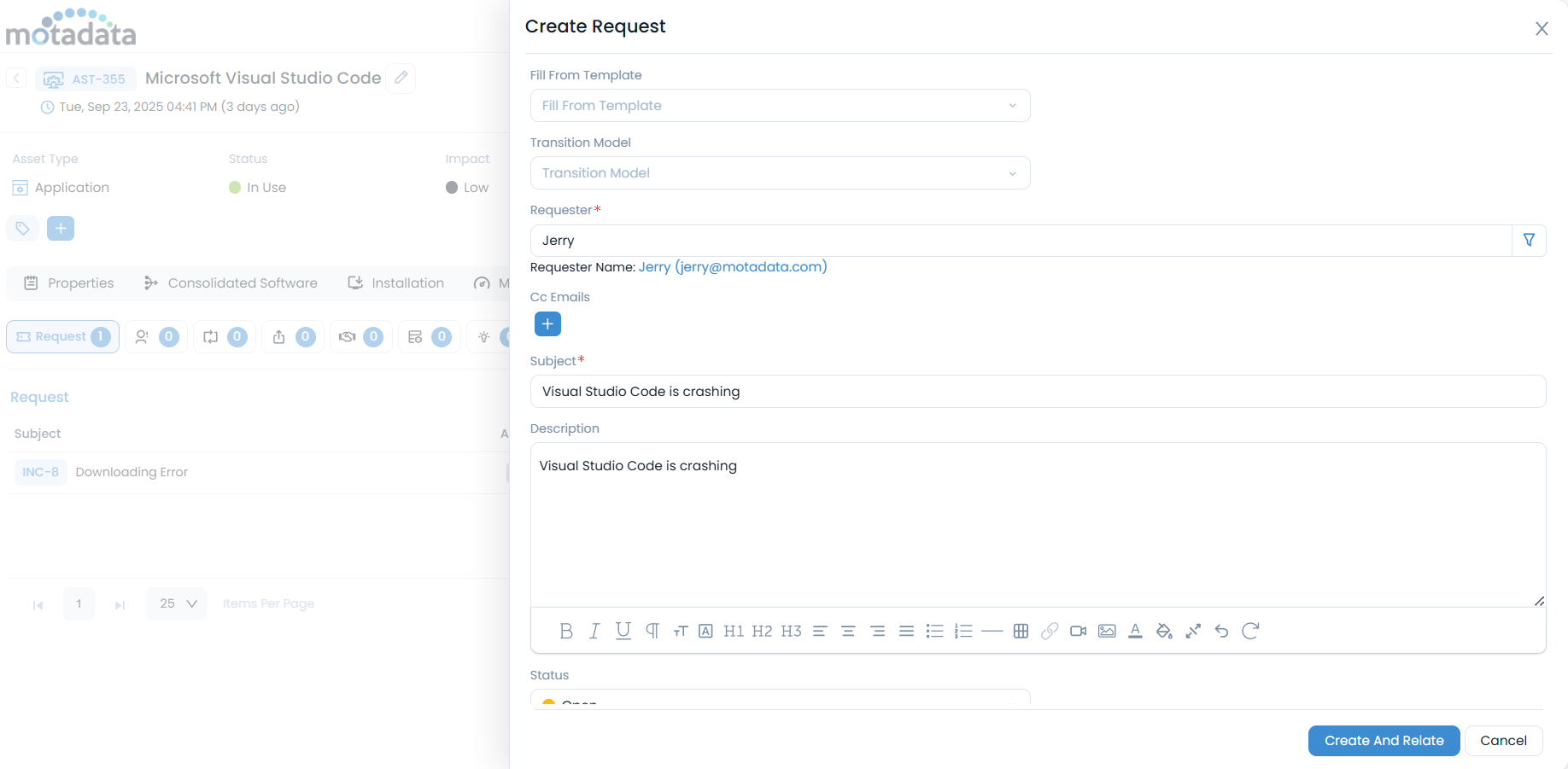Viewport: 1568px width, 769px height.
Task: Click the undo icon in the editor toolbar
Action: pyautogui.click(x=1222, y=631)
